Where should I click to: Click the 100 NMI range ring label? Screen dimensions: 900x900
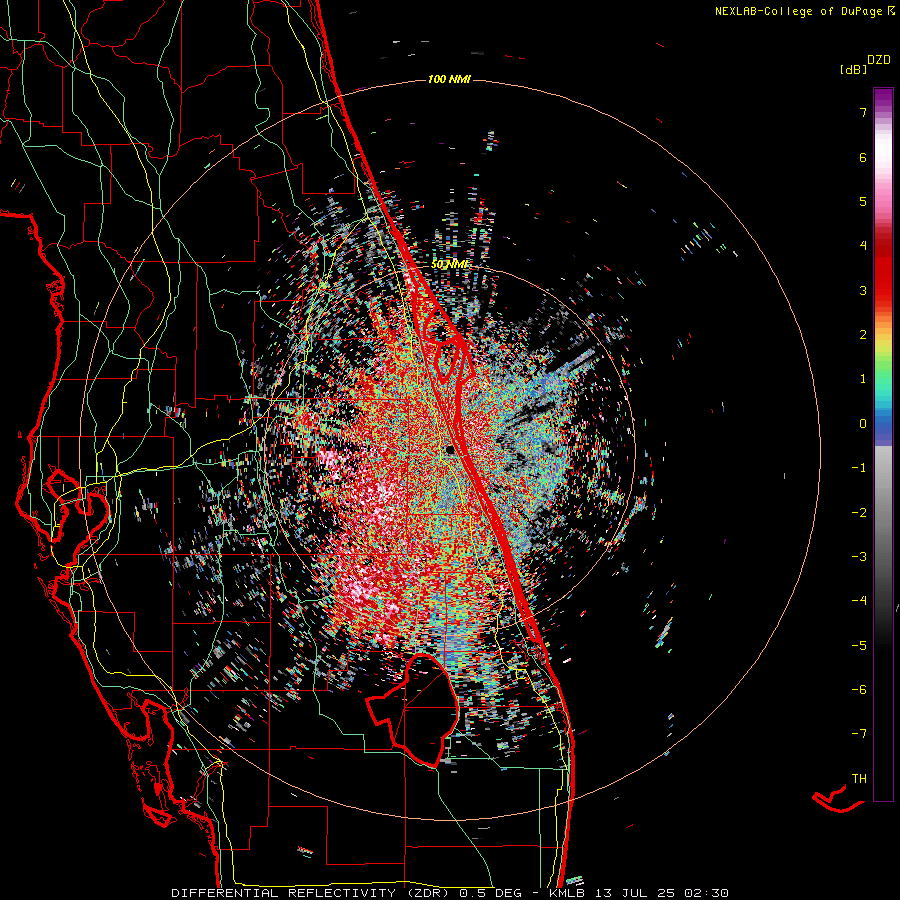(449, 79)
